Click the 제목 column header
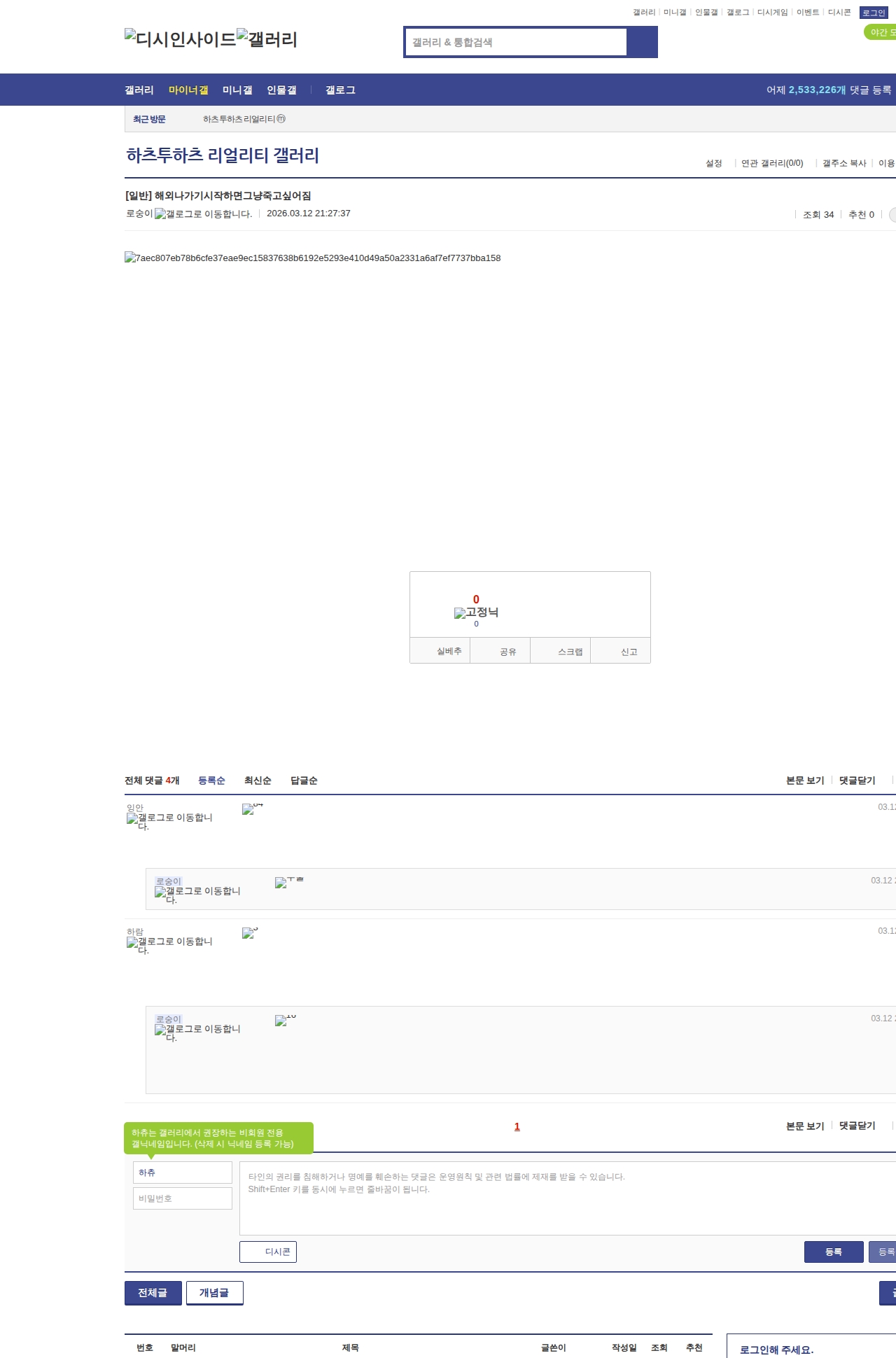 pyautogui.click(x=350, y=1347)
